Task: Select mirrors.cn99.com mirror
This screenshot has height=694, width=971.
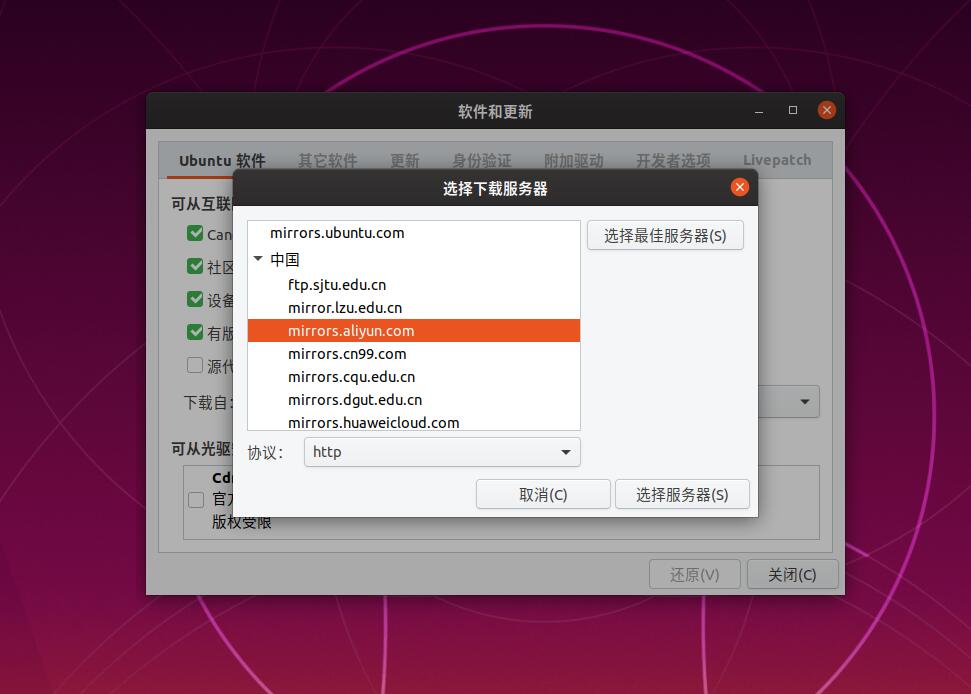Action: click(x=414, y=354)
